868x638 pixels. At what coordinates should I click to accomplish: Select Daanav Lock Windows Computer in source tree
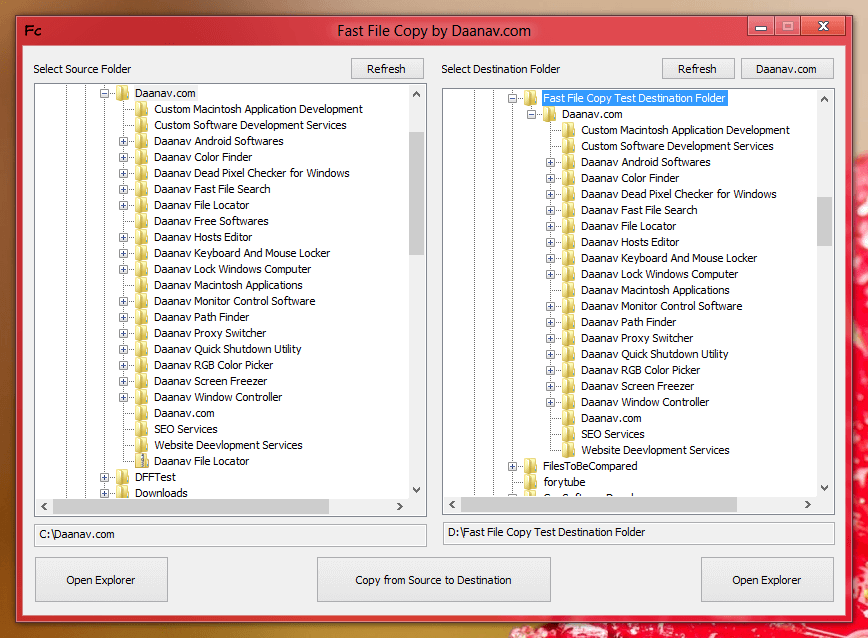(232, 269)
